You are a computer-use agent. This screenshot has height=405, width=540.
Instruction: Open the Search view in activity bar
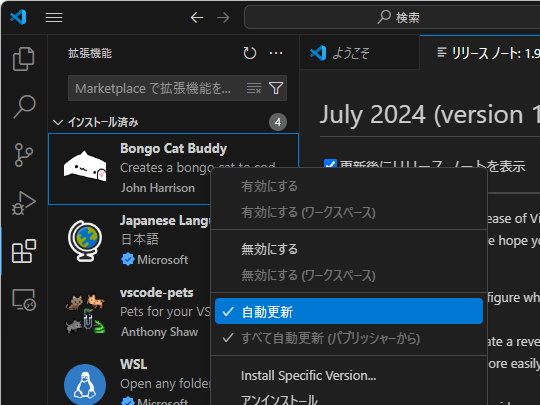click(24, 106)
